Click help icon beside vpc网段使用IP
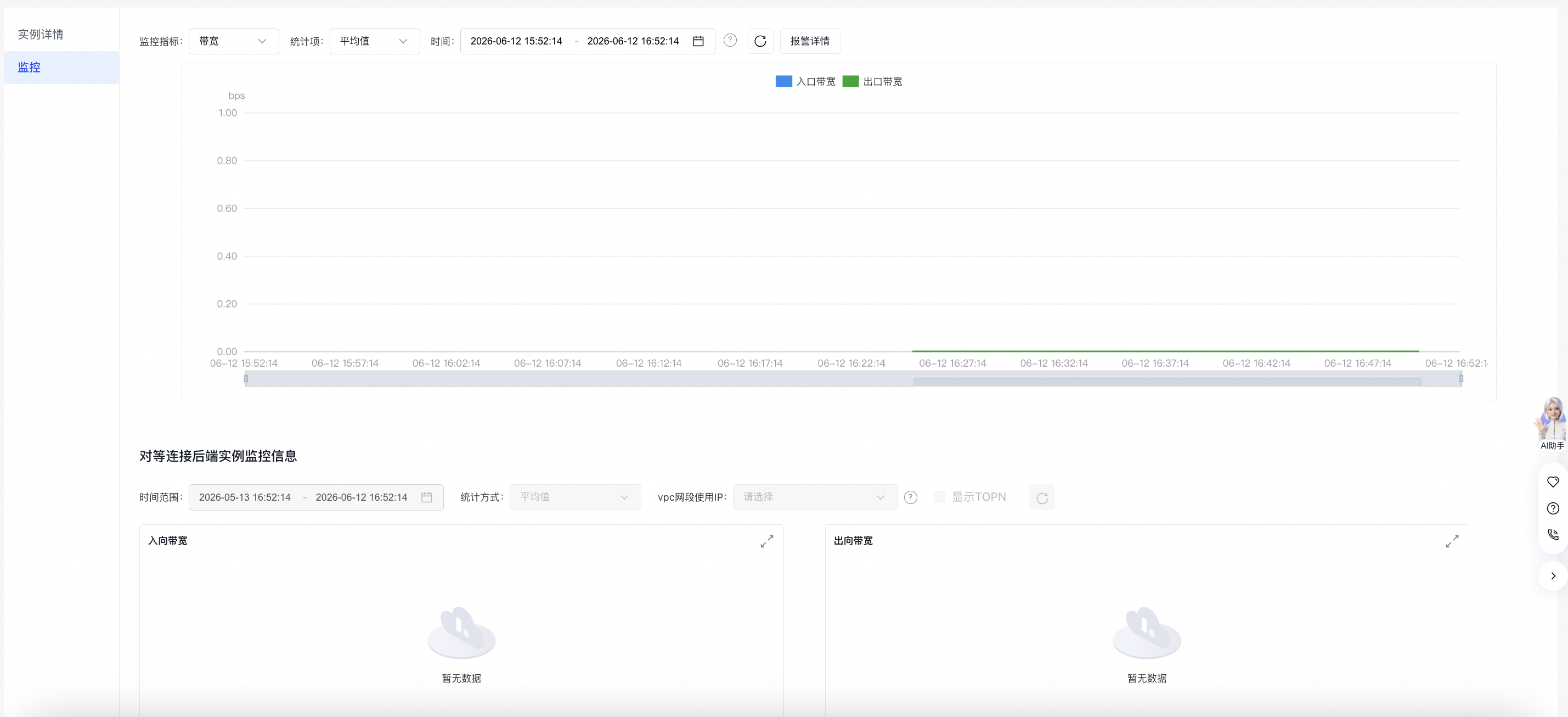The image size is (1568, 717). [x=911, y=497]
